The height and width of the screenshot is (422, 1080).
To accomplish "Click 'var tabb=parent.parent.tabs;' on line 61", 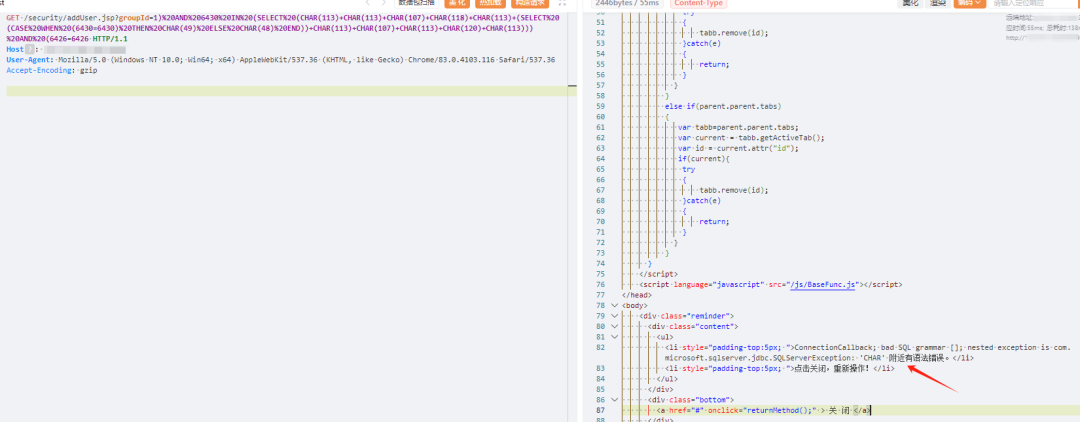I will 738,127.
